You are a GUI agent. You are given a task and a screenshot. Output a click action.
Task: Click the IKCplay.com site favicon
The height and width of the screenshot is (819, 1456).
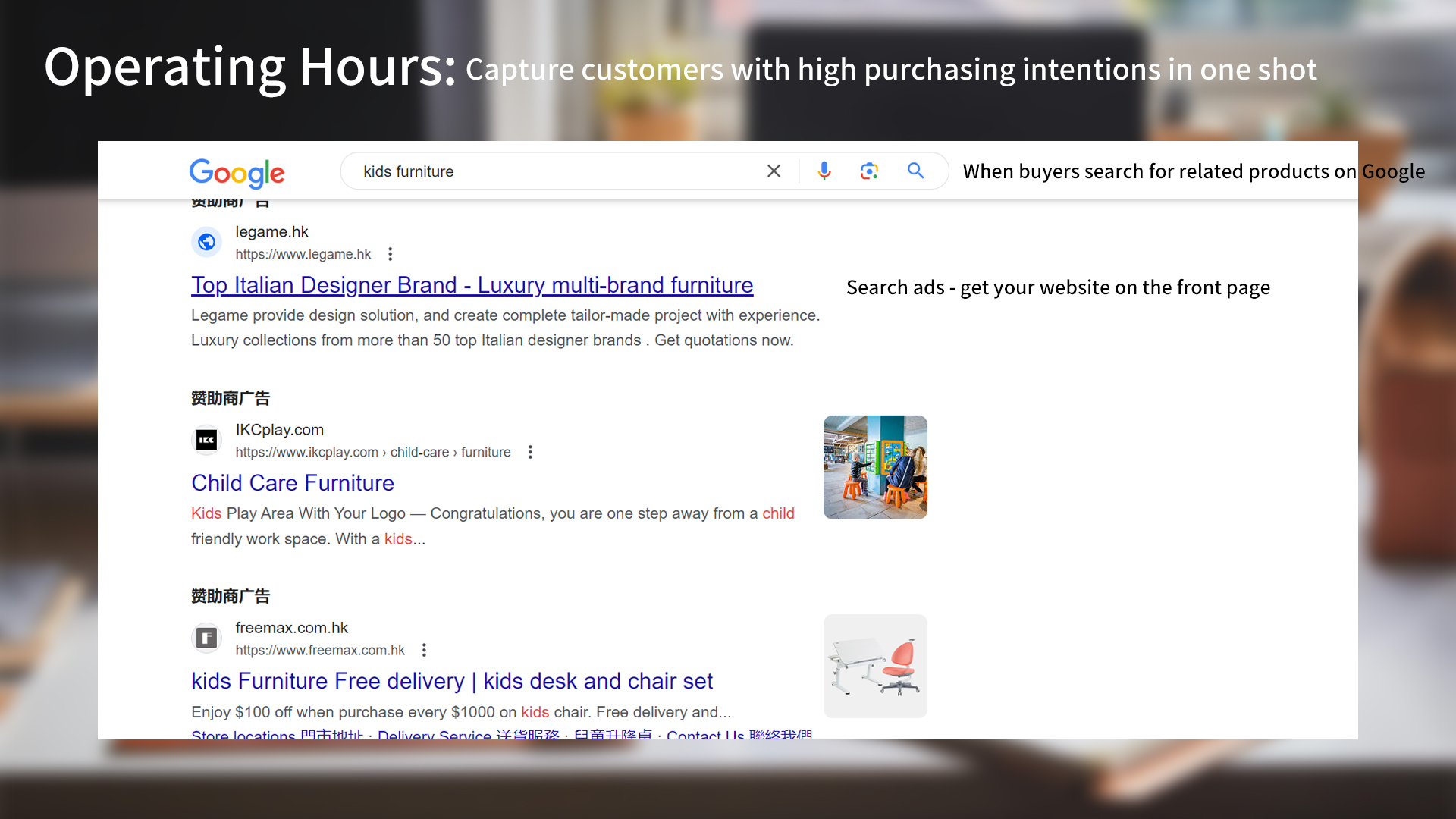(x=206, y=440)
